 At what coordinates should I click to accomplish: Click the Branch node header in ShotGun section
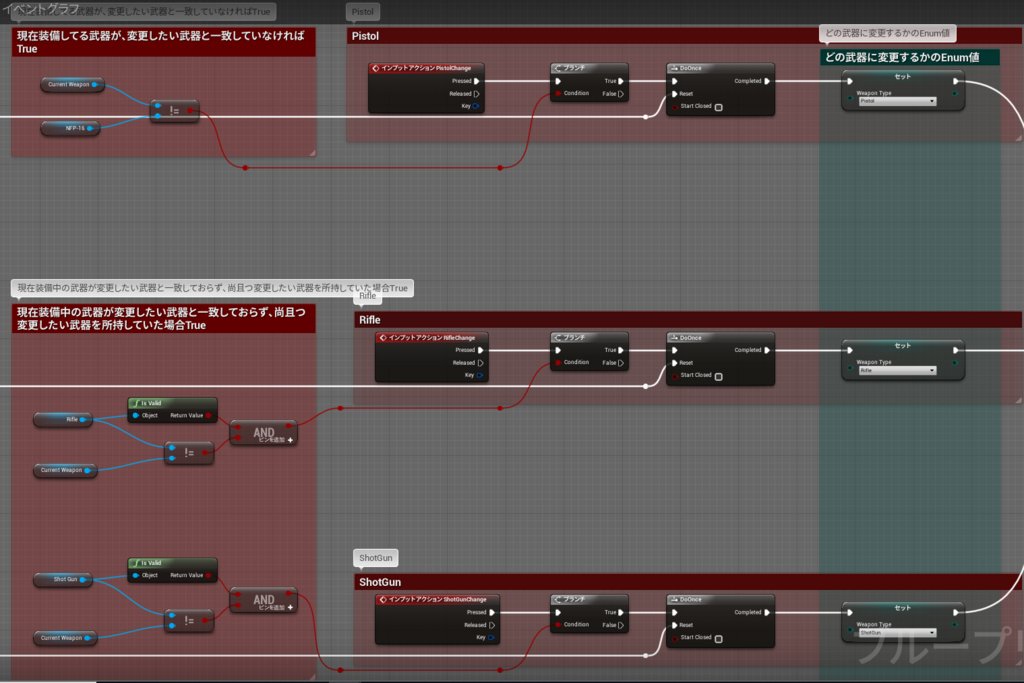(x=589, y=599)
